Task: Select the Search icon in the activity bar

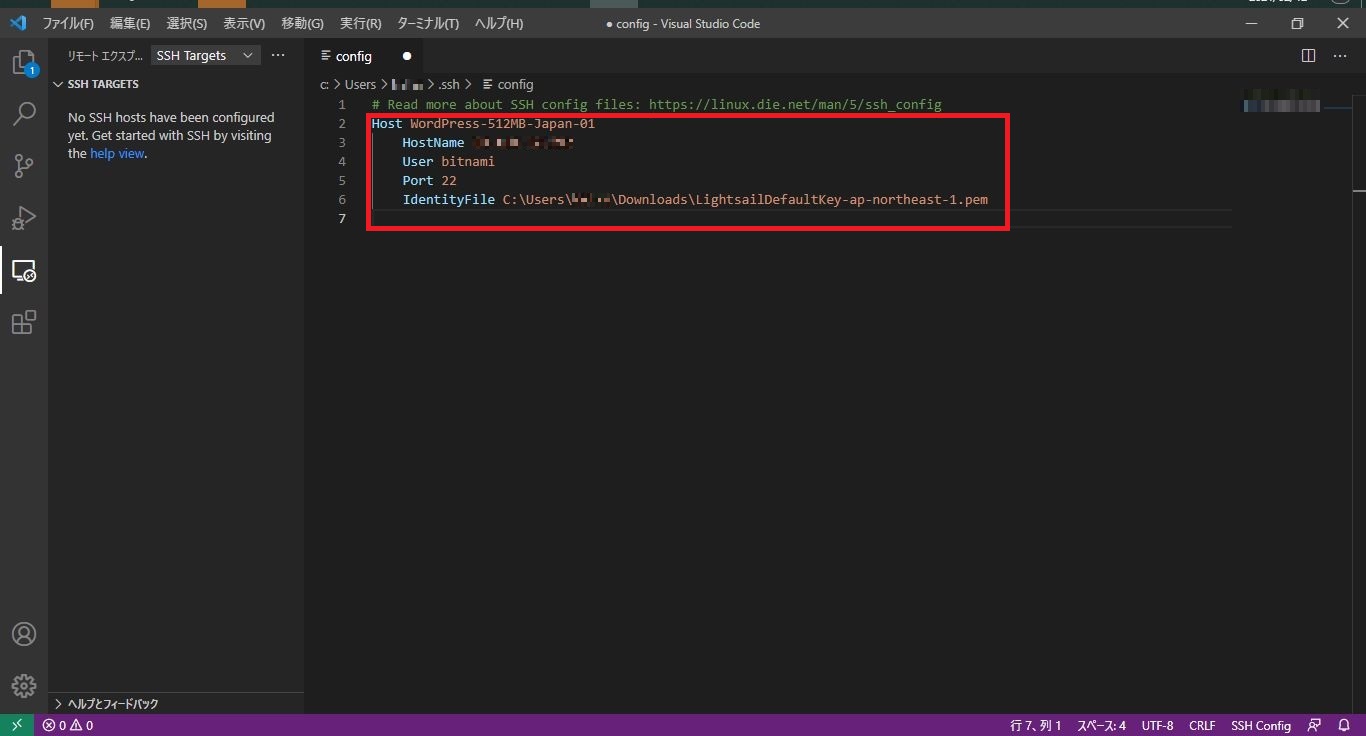Action: [x=23, y=114]
